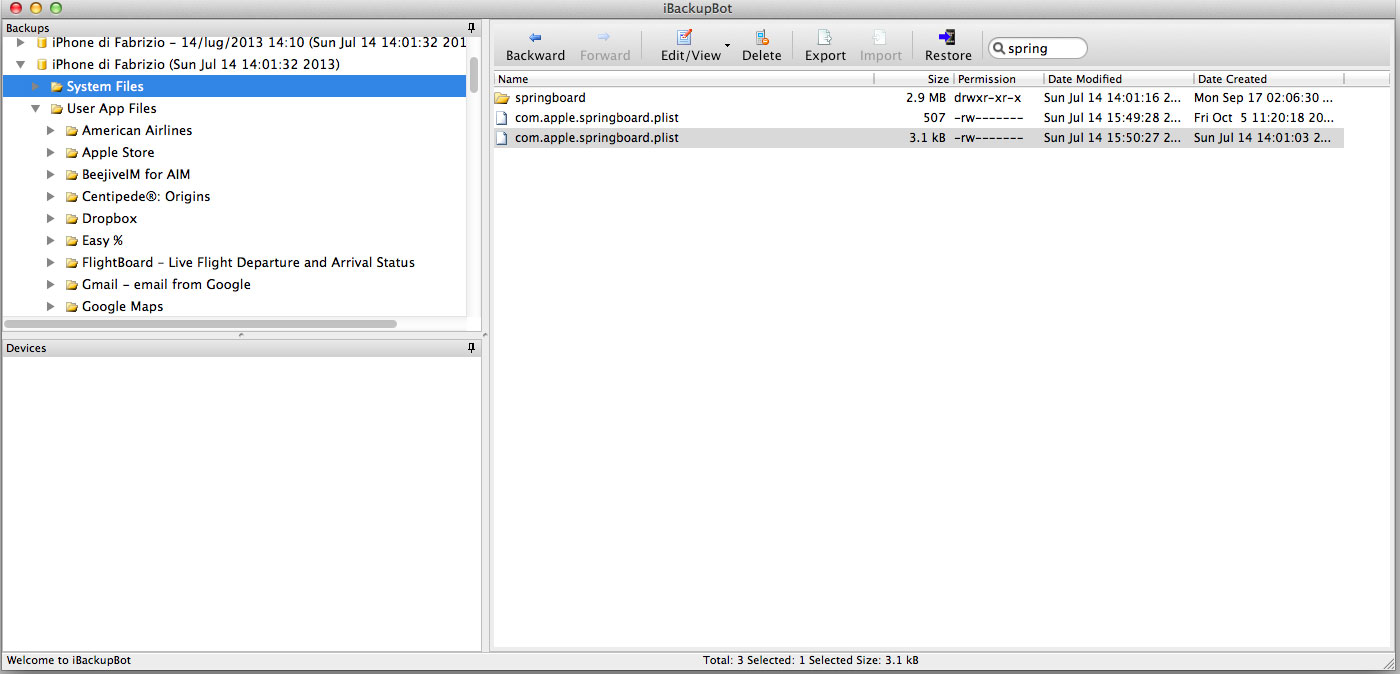Click the Import toolbar icon

click(880, 38)
